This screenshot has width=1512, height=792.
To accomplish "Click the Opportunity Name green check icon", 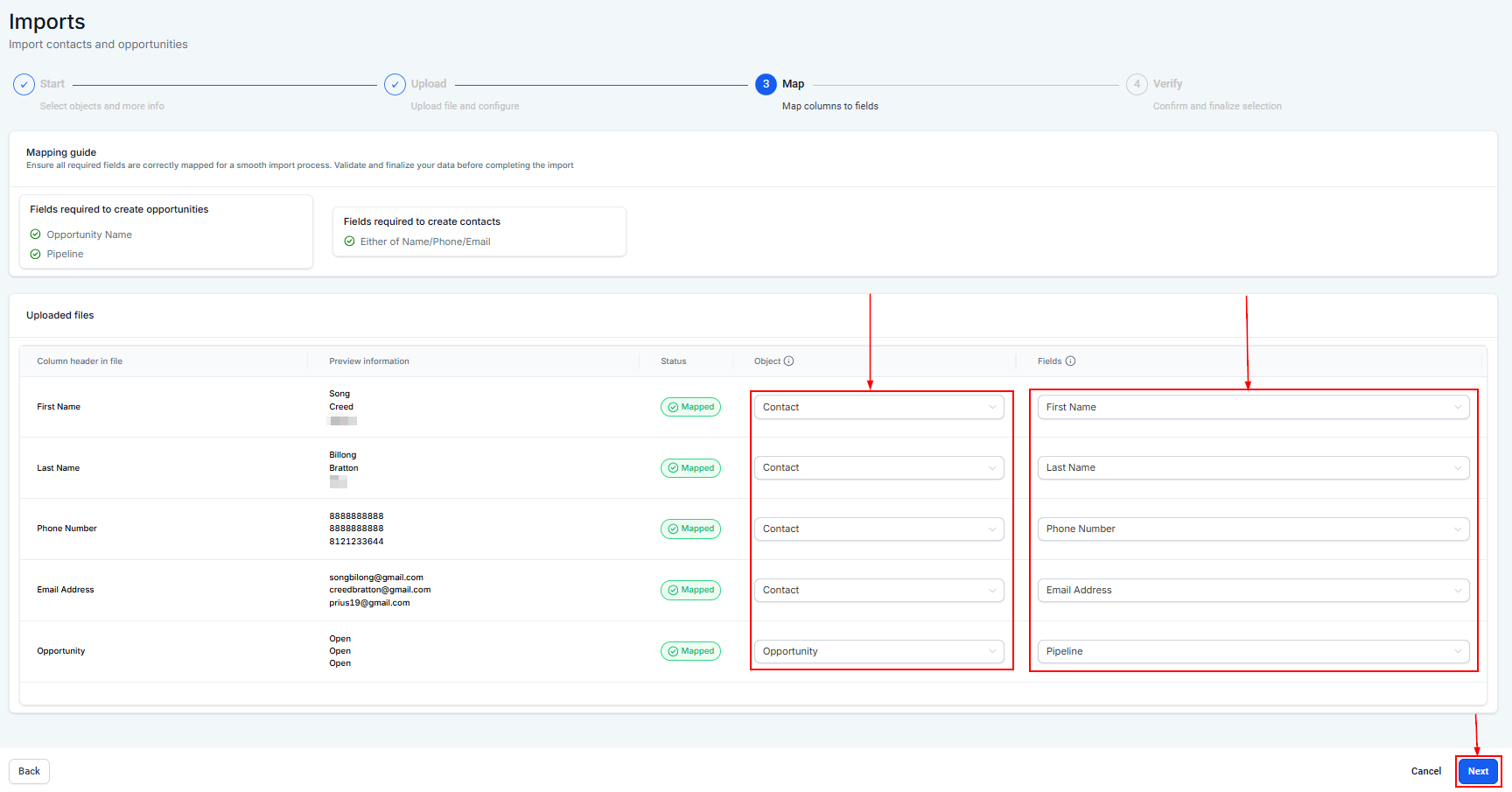I will click(36, 235).
